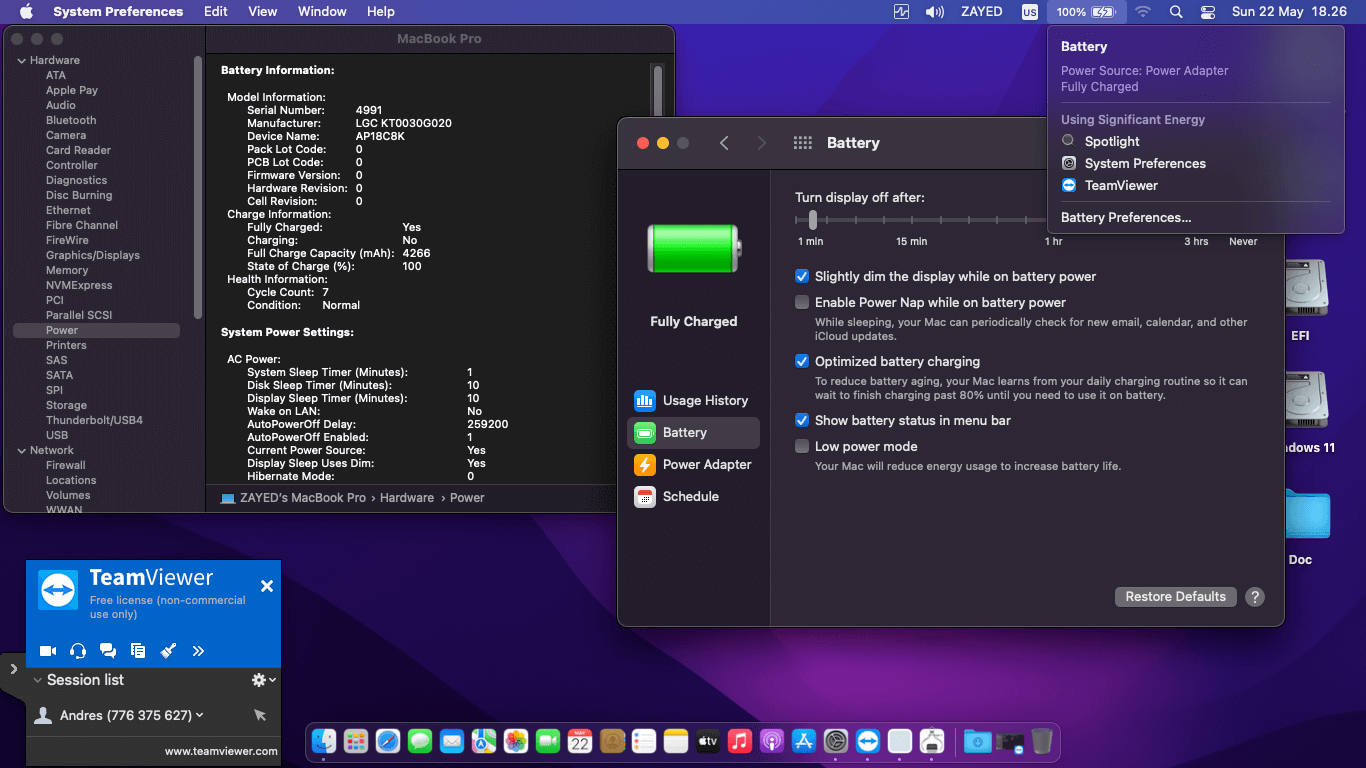Click the TeamViewer brush whiteboard icon
This screenshot has height=768, width=1366.
tap(168, 651)
